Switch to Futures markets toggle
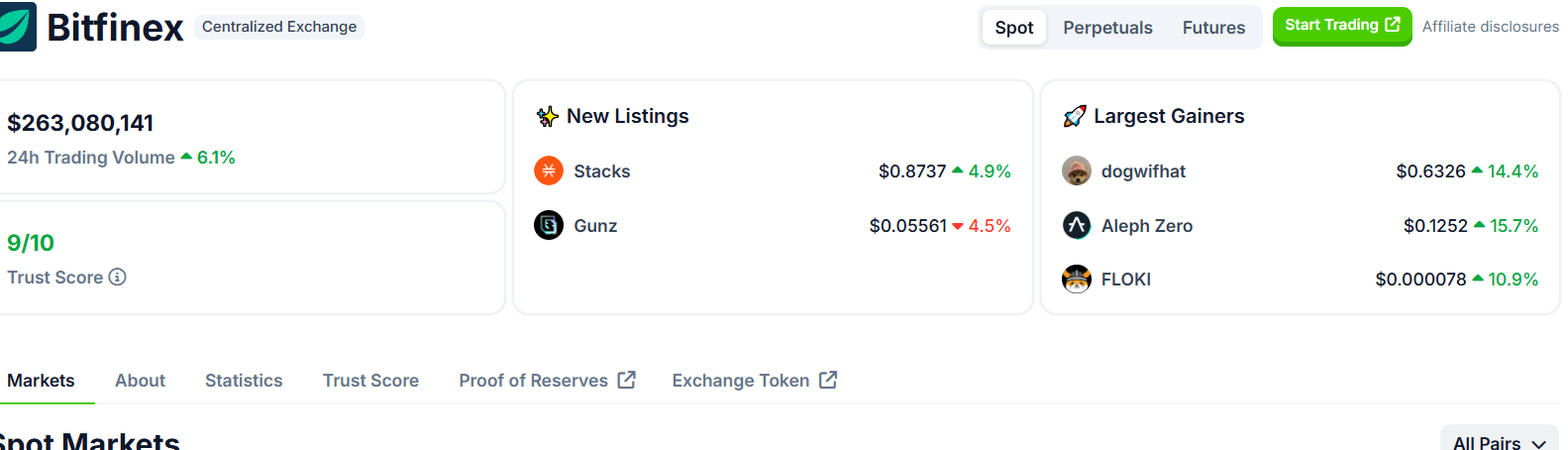The height and width of the screenshot is (450, 1568). (x=1213, y=28)
